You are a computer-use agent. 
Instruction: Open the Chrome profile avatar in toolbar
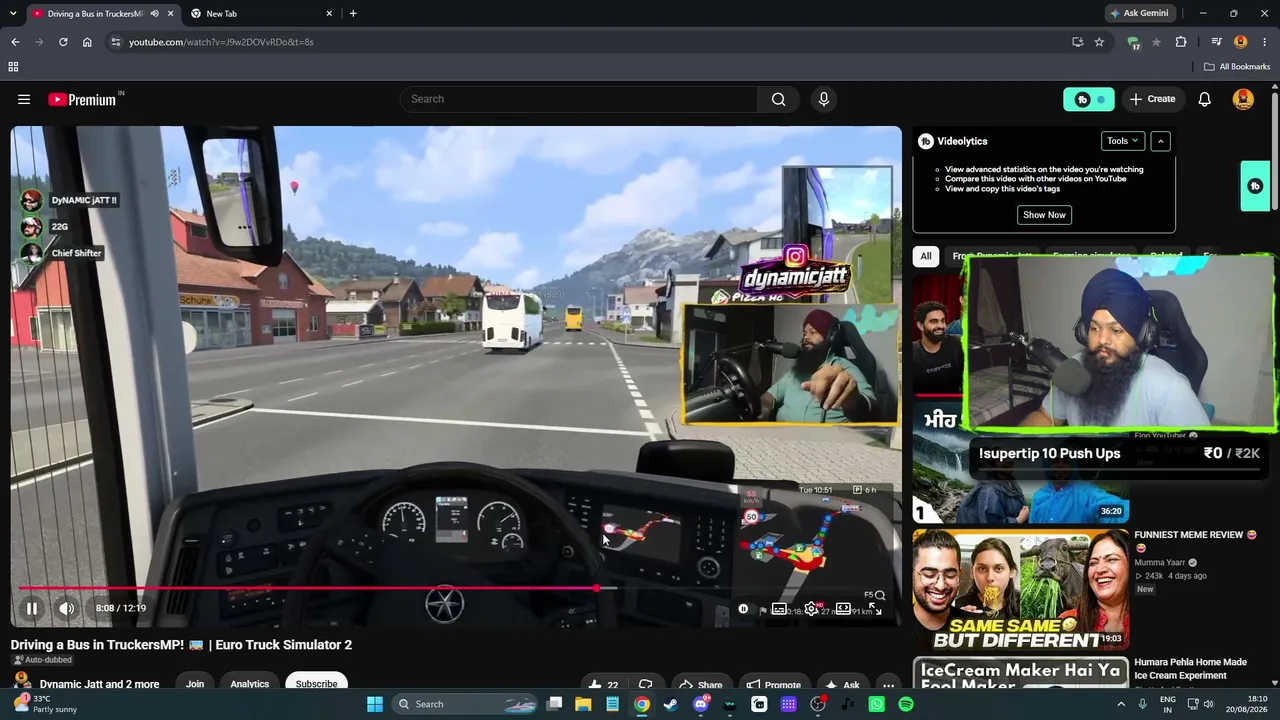1241,42
